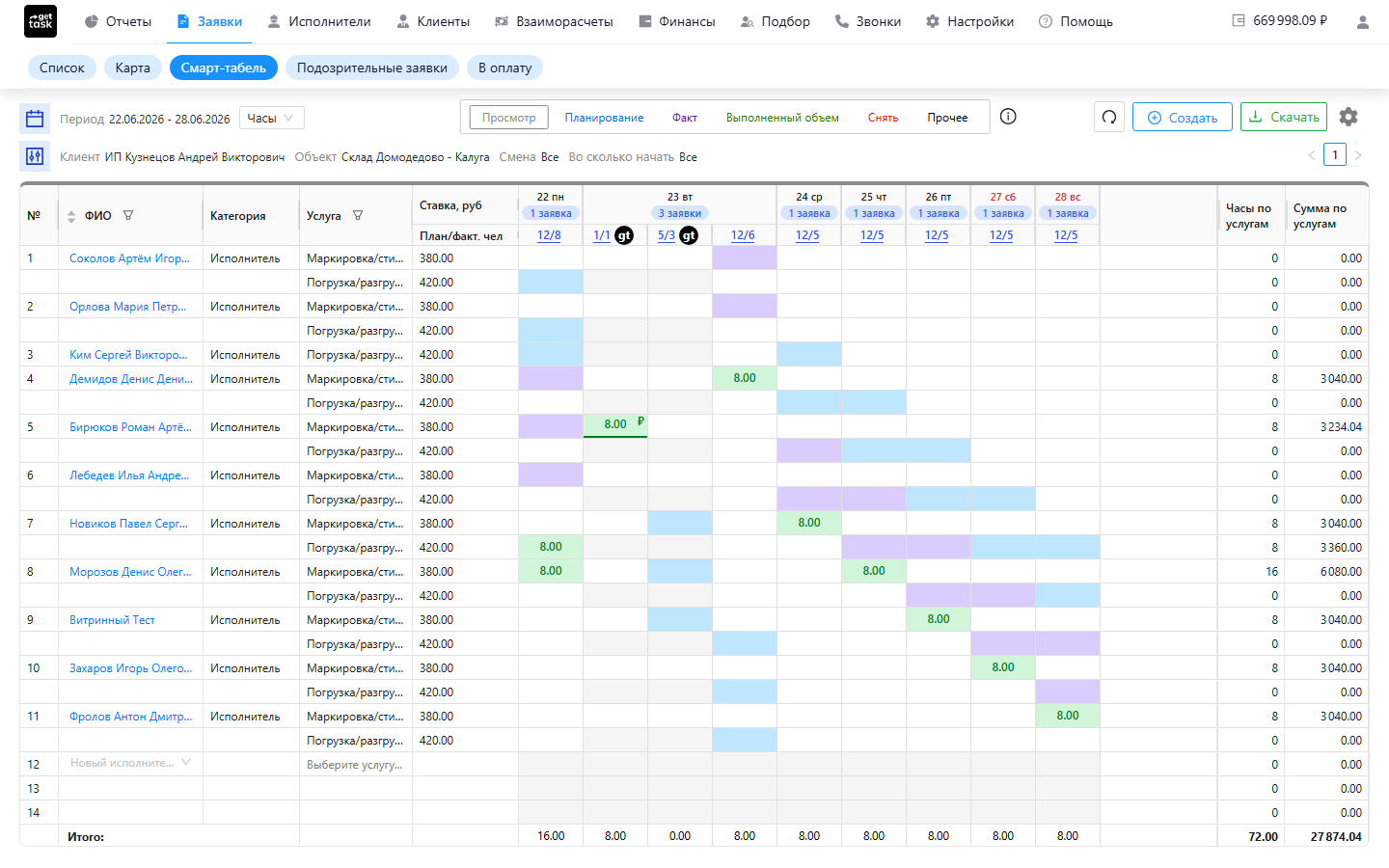Open the filter sliders icon
The image size is (1389, 868).
tap(35, 156)
